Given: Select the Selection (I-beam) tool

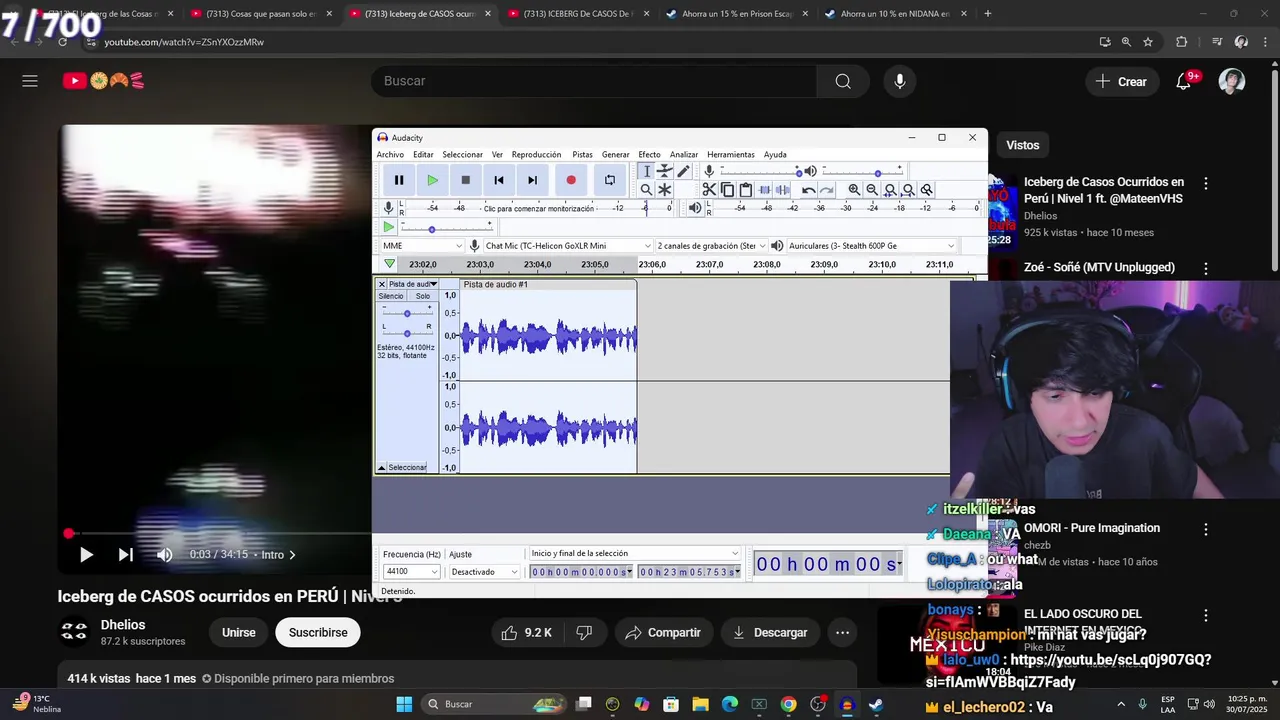Looking at the screenshot, I should [x=646, y=171].
